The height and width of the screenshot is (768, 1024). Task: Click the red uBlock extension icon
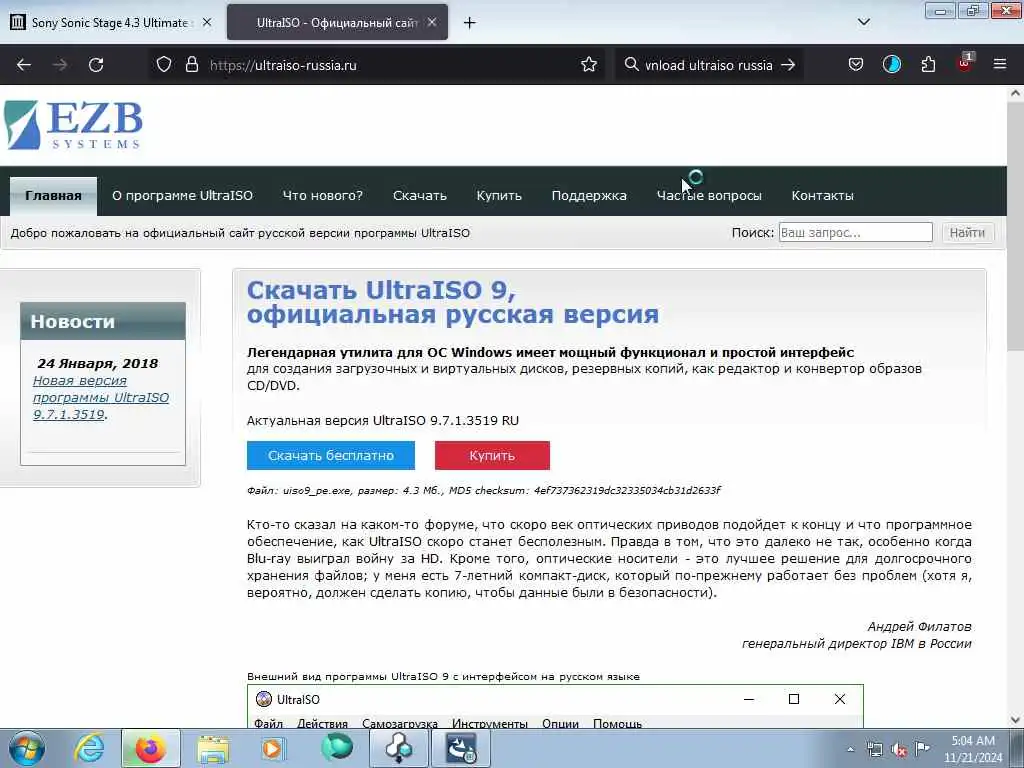[965, 63]
